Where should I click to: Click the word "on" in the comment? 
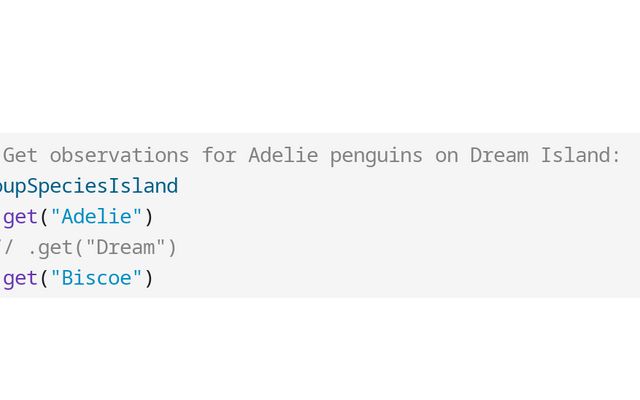(446, 157)
